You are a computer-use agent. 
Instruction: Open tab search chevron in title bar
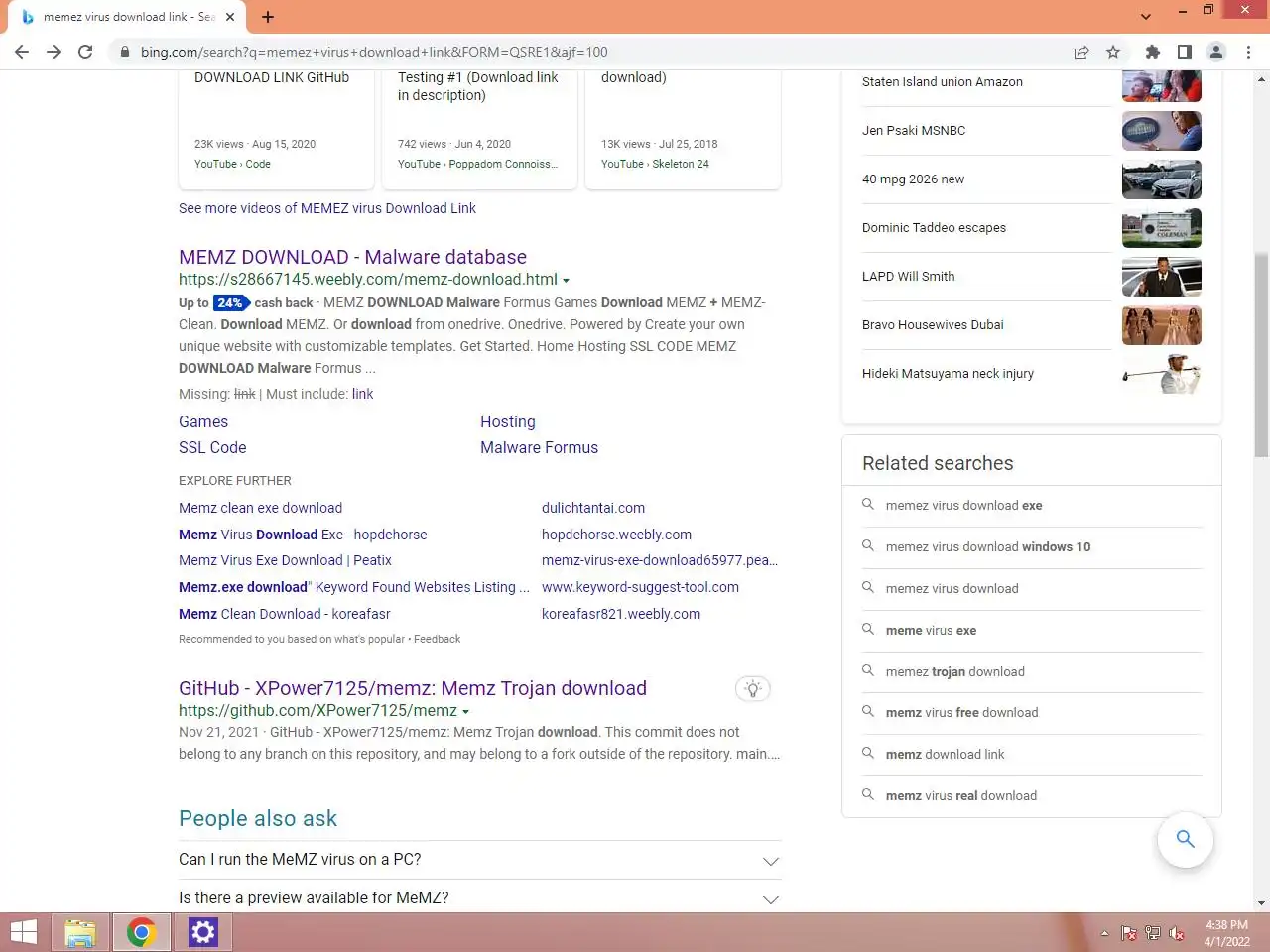pyautogui.click(x=1146, y=17)
